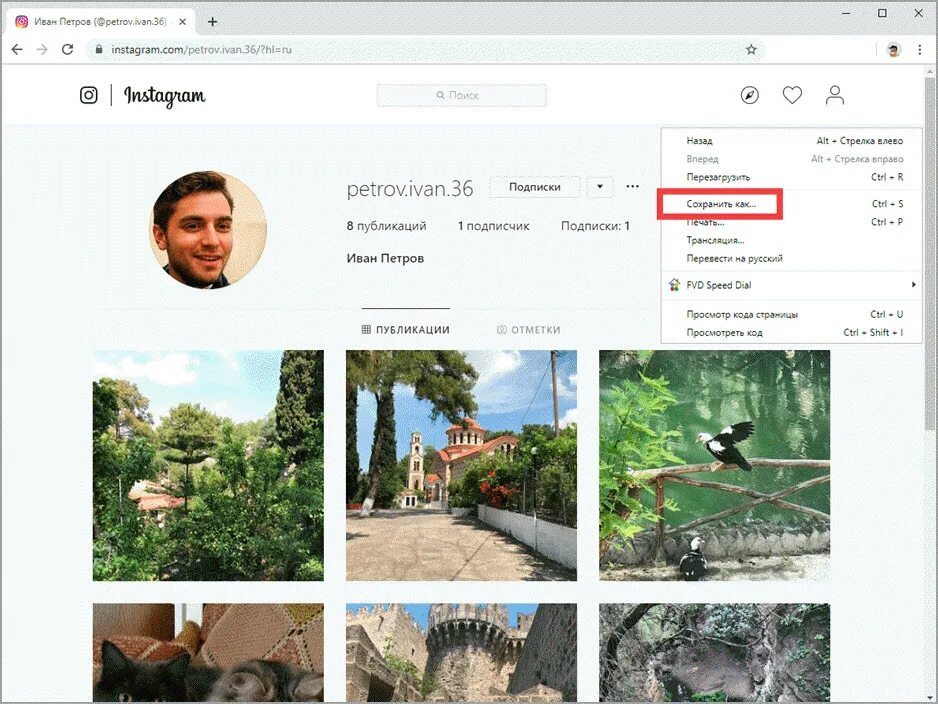Open the Подписки: 1 following list

595,226
